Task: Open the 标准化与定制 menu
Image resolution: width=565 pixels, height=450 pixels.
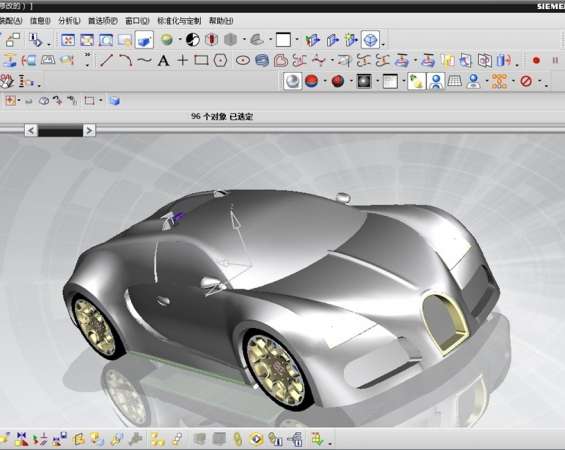Action: click(179, 21)
